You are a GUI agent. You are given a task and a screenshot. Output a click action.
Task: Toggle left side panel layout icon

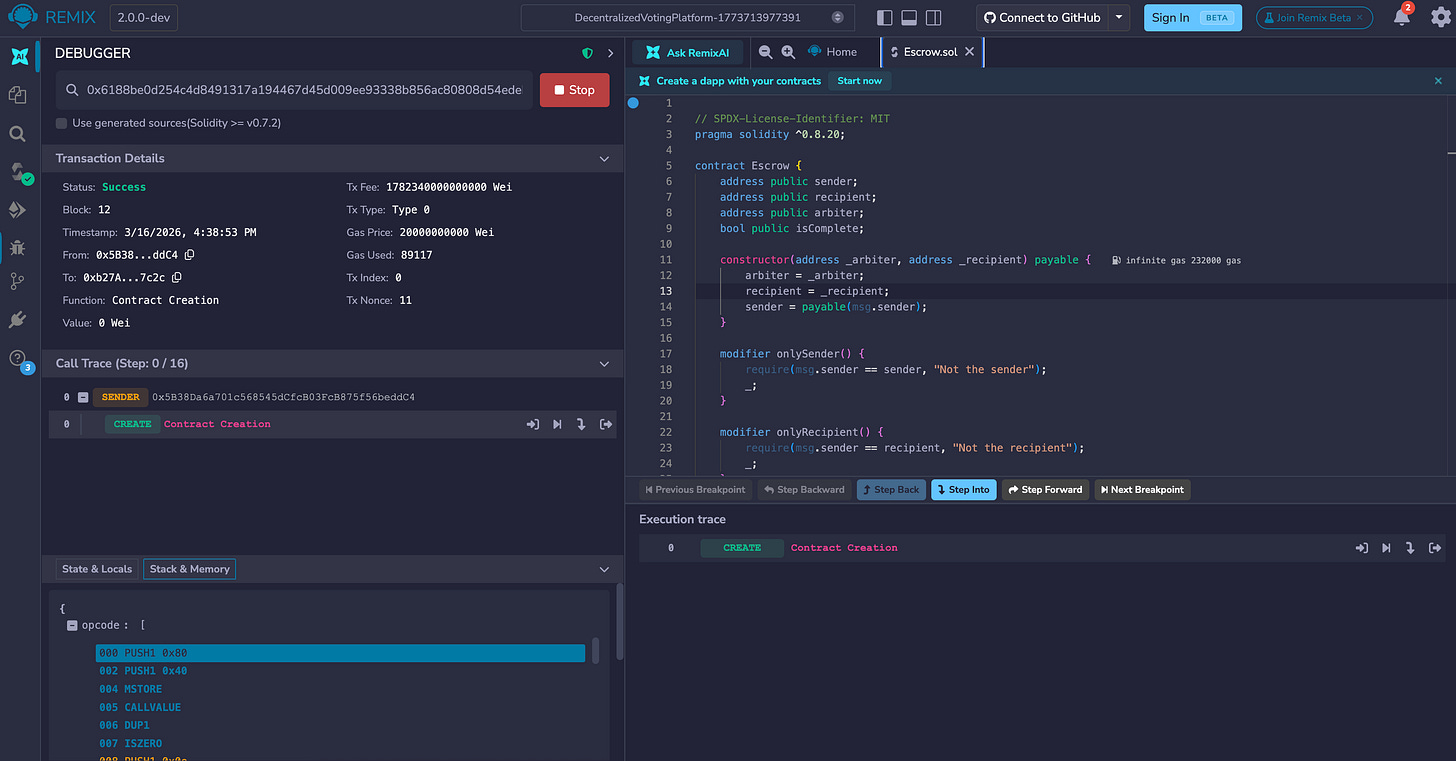pos(884,17)
